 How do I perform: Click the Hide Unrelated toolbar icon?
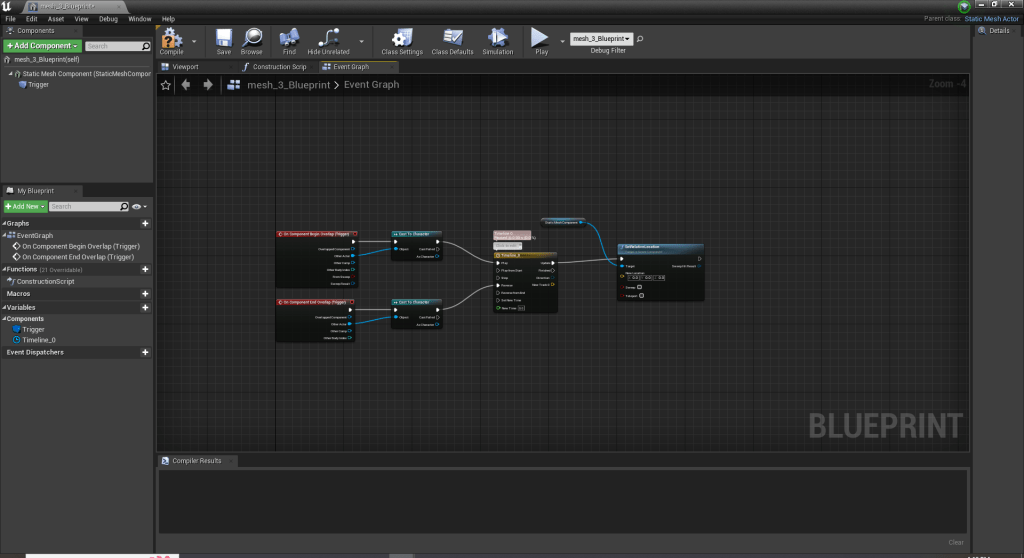pos(328,39)
